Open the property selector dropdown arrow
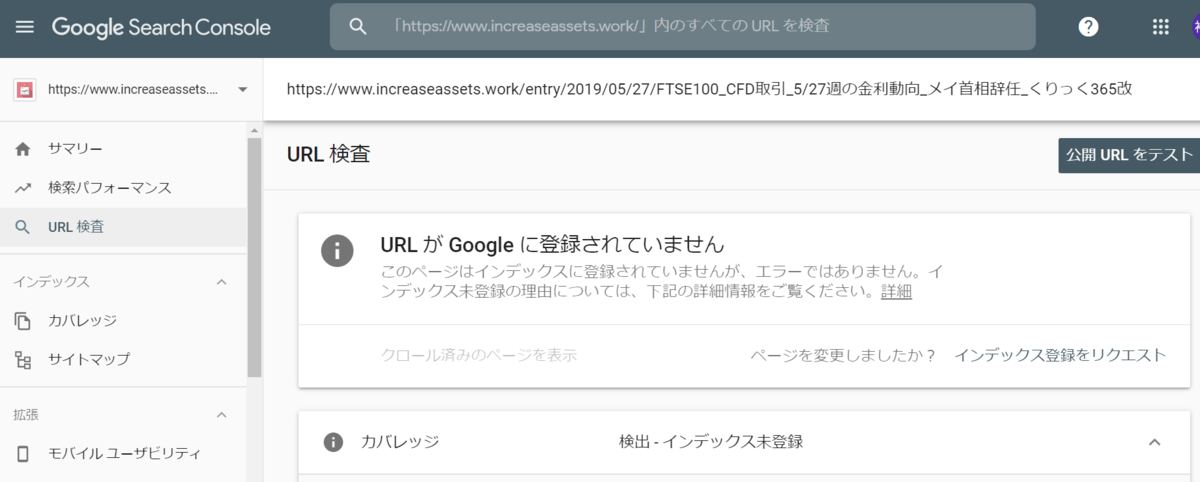The height and width of the screenshot is (482, 1200). [x=243, y=90]
